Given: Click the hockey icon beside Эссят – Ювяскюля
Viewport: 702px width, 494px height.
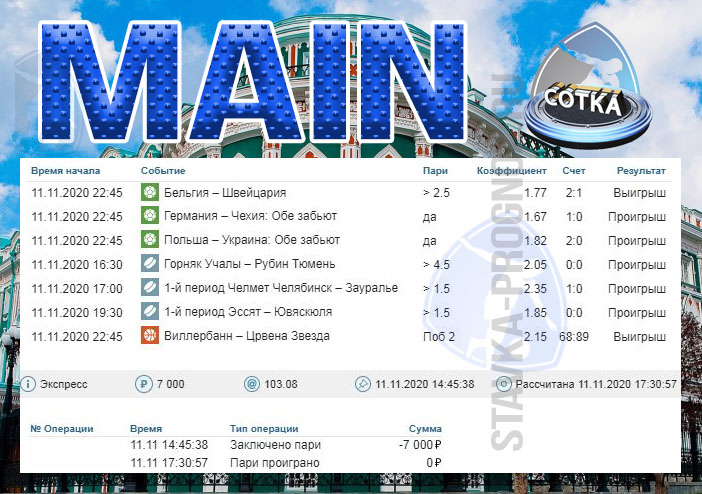Looking at the screenshot, I should [x=150, y=311].
